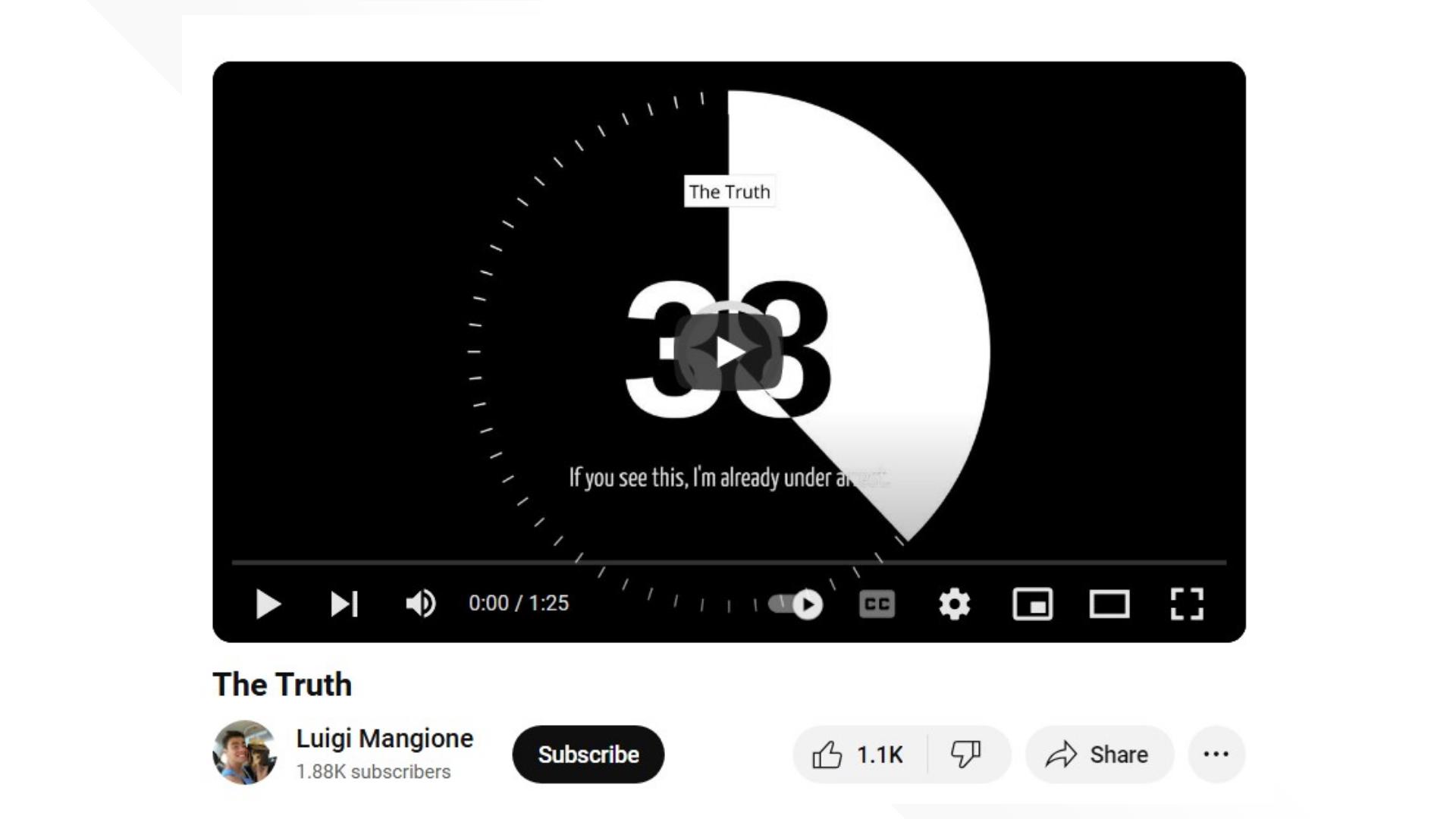
Task: Click the channel profile avatar picture
Action: pos(244,752)
